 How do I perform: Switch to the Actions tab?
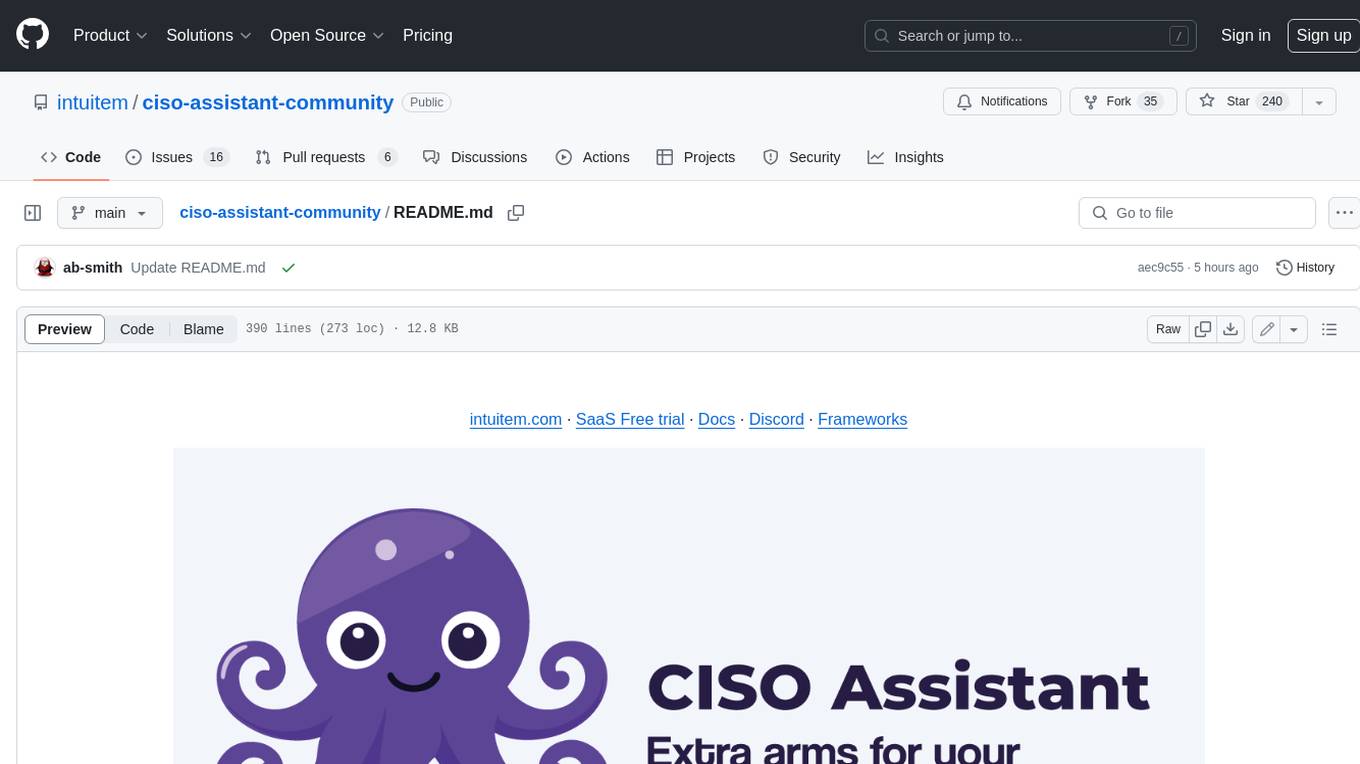pos(593,157)
